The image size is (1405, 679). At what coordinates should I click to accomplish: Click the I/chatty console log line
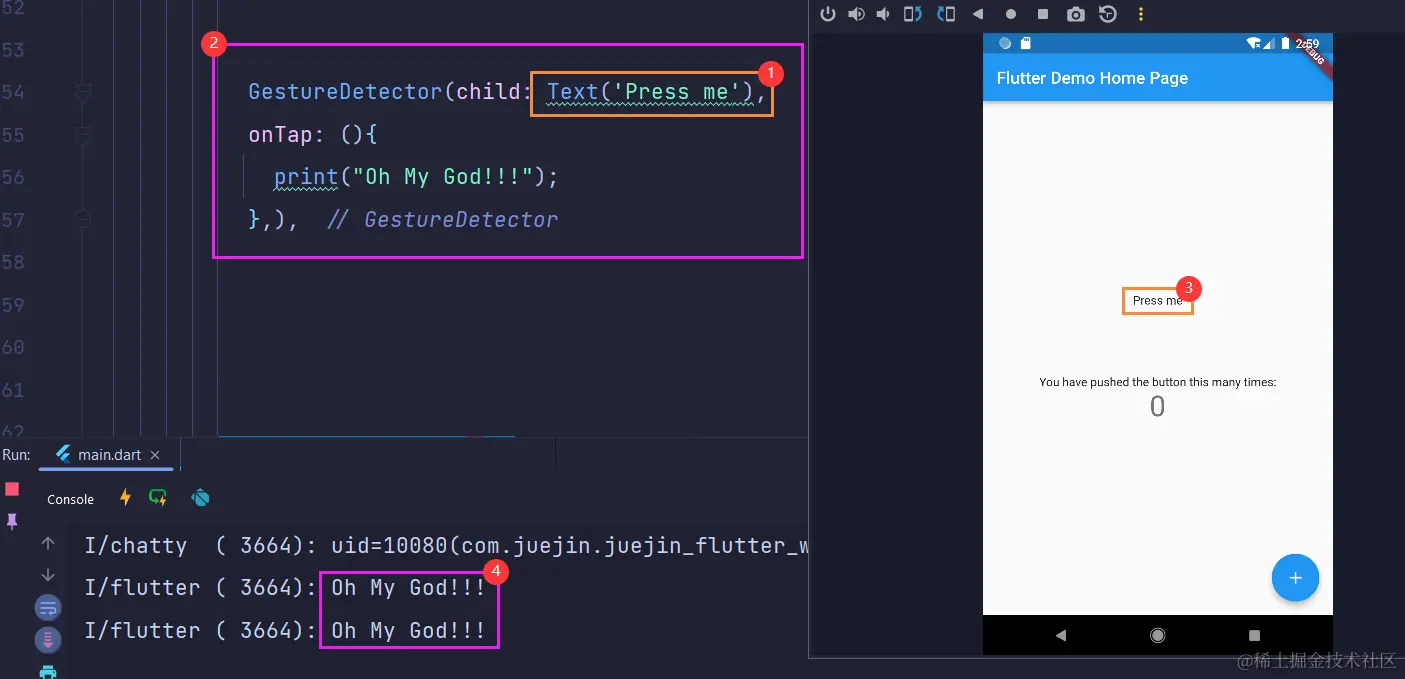(x=446, y=545)
